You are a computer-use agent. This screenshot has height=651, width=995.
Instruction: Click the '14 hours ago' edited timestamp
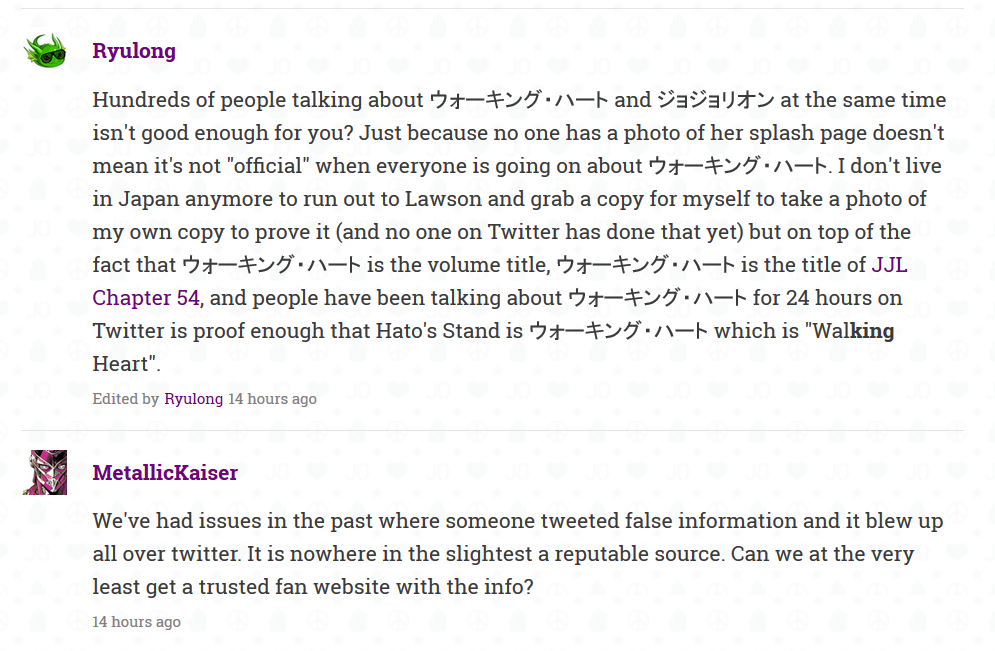coord(272,398)
